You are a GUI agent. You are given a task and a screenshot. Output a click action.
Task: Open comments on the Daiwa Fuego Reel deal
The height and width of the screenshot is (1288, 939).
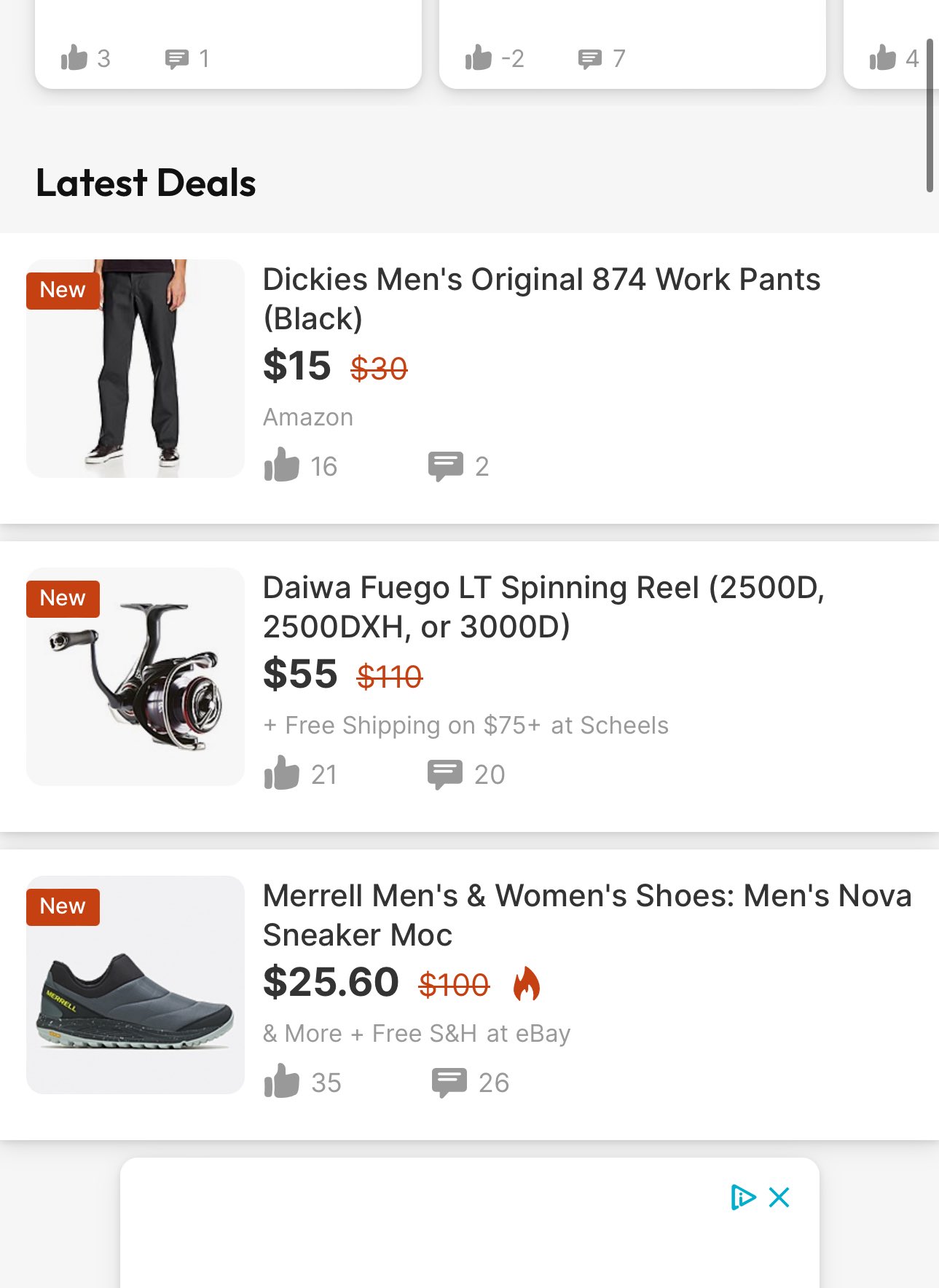[445, 774]
